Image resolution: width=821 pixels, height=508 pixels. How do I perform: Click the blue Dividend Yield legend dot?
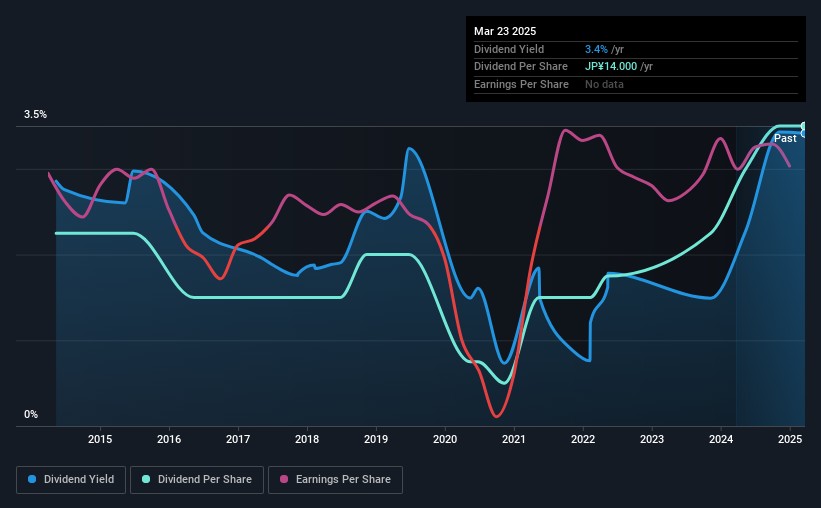click(x=31, y=480)
